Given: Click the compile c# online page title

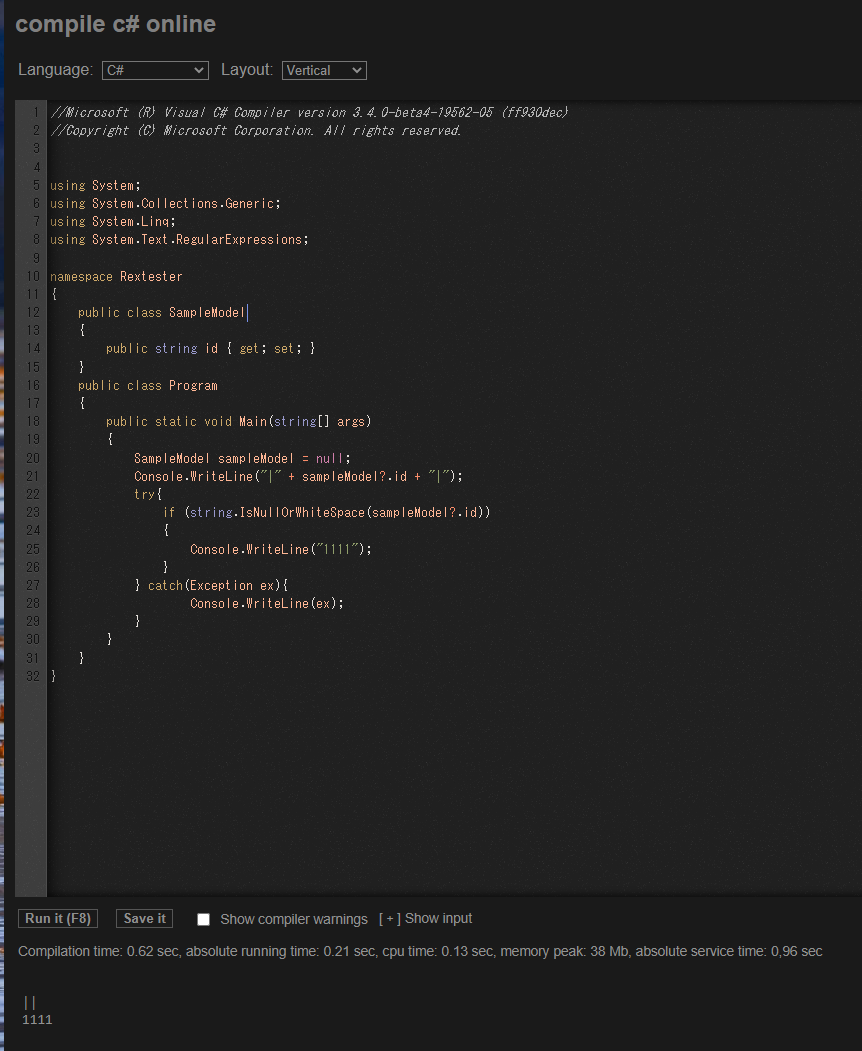Looking at the screenshot, I should pos(116,24).
